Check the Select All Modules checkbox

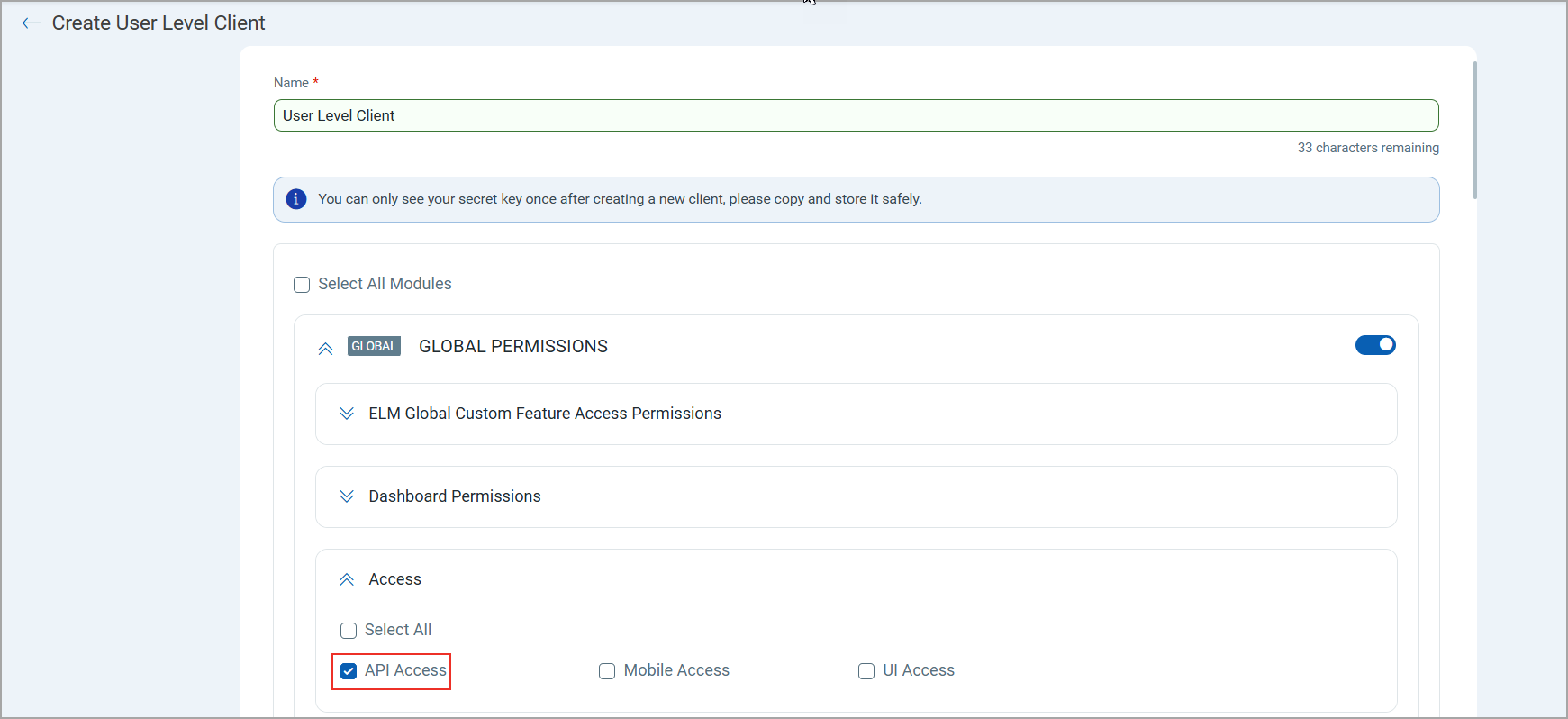click(302, 285)
